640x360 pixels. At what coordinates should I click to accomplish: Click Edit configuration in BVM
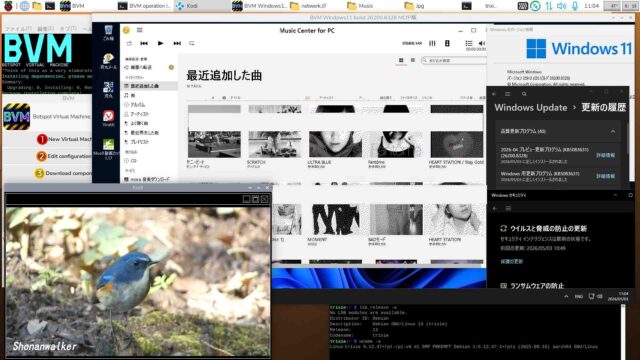pyautogui.click(x=64, y=156)
